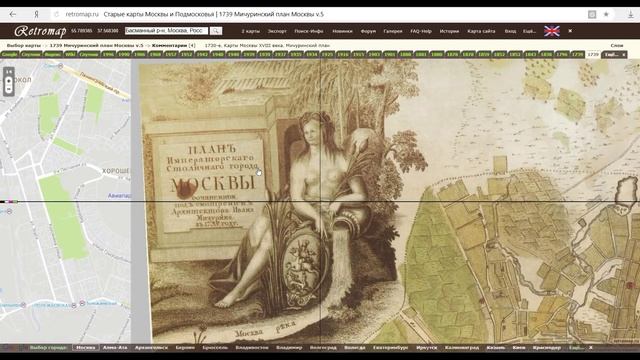This screenshot has width=640, height=360.
Task: Open the 'Форум' menu item
Action: [x=368, y=31]
